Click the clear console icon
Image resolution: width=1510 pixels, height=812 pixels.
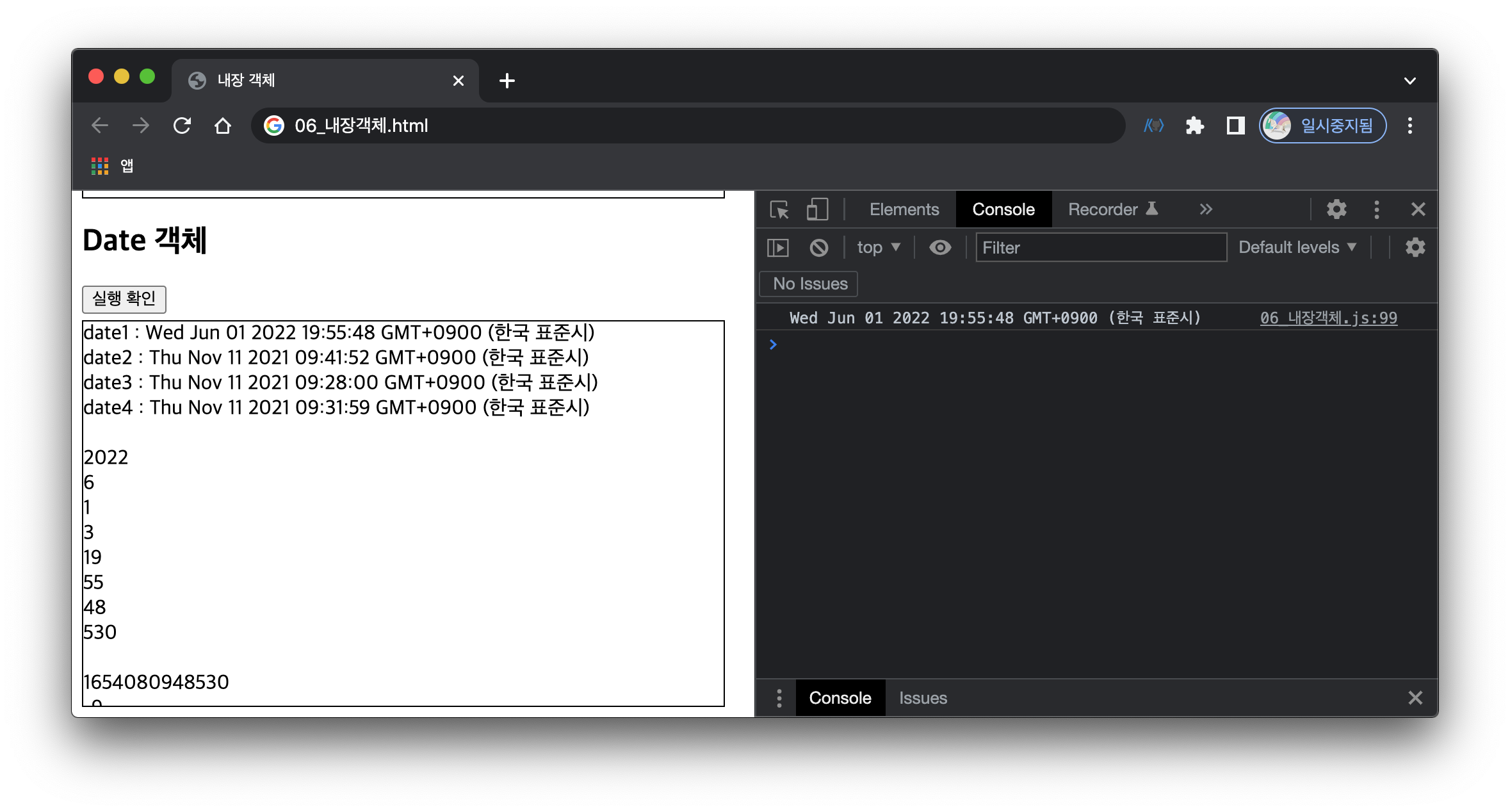coord(818,247)
